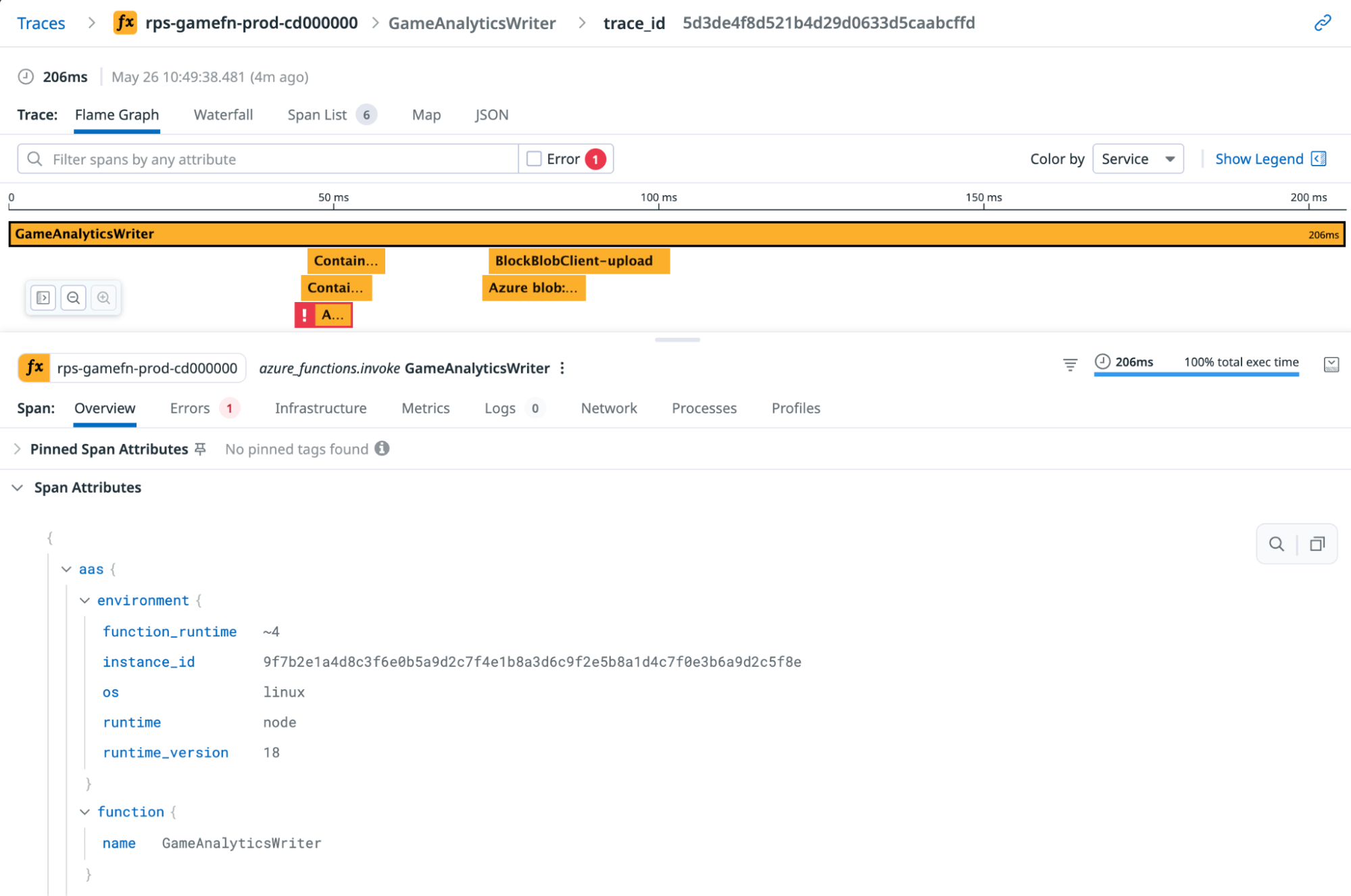Expand Pinned Span Attributes section
This screenshot has height=896, width=1351.
18,449
